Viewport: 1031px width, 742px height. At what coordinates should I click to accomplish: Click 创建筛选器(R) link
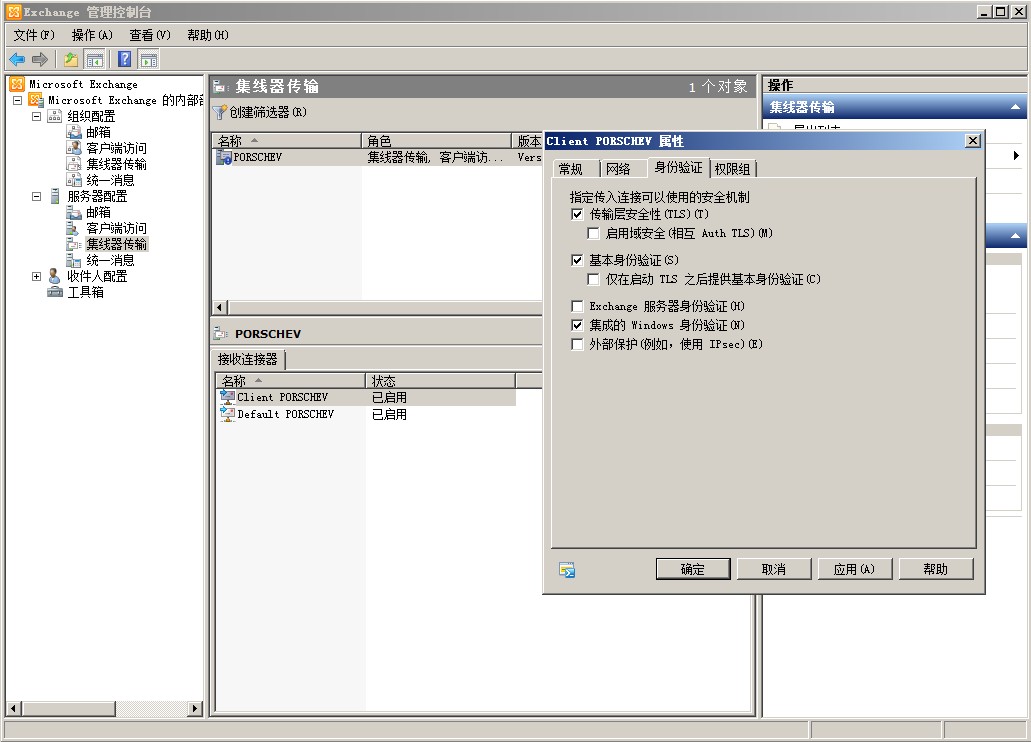pyautogui.click(x=268, y=112)
